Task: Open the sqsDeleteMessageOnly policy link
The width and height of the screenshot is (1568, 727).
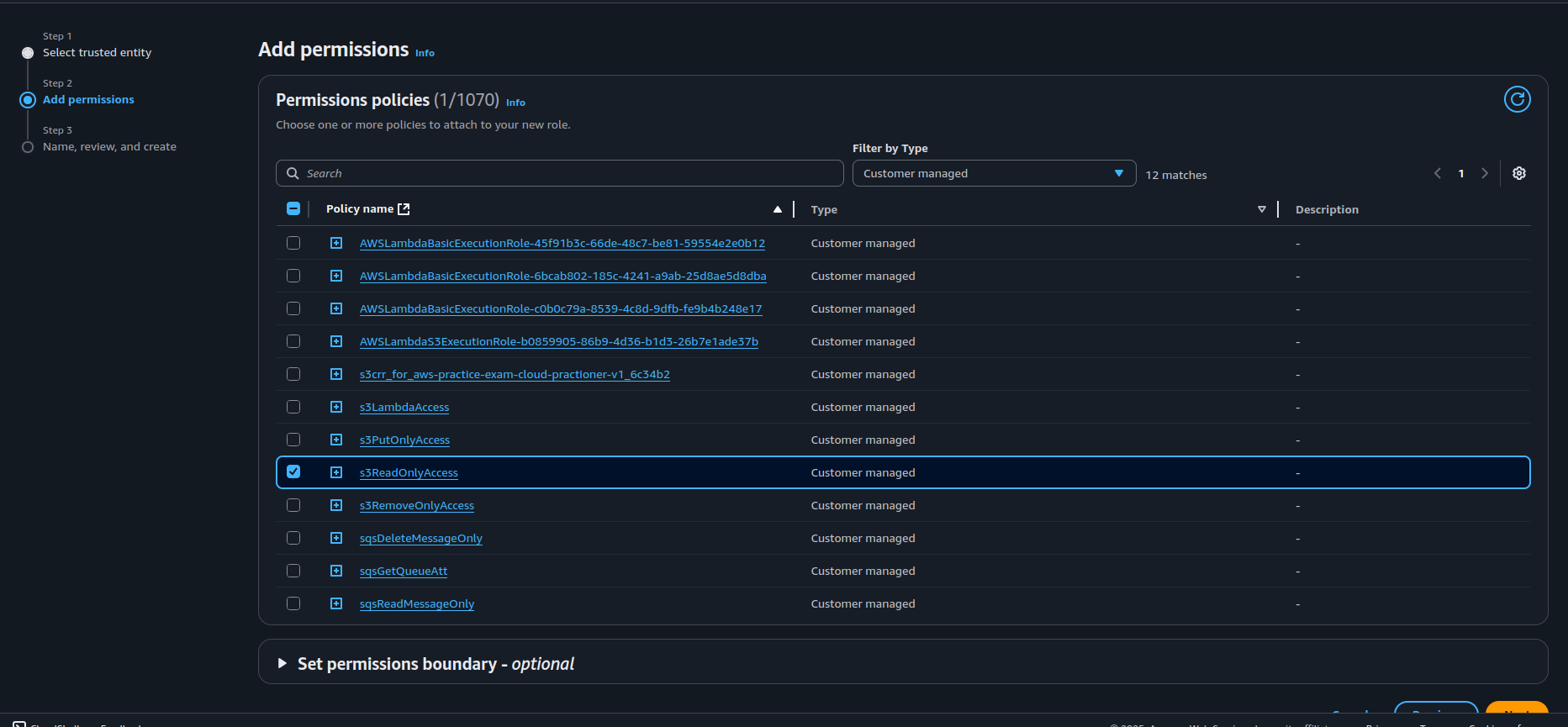Action: tap(420, 538)
